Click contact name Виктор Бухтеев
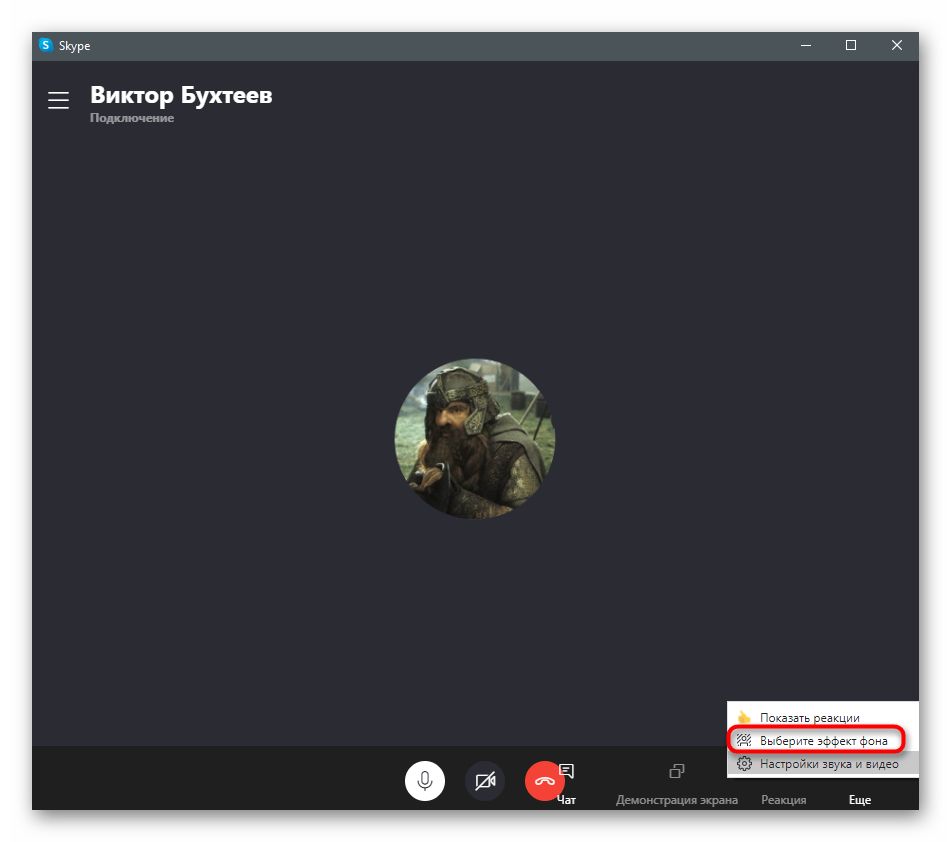The width and height of the screenshot is (951, 842). point(181,95)
